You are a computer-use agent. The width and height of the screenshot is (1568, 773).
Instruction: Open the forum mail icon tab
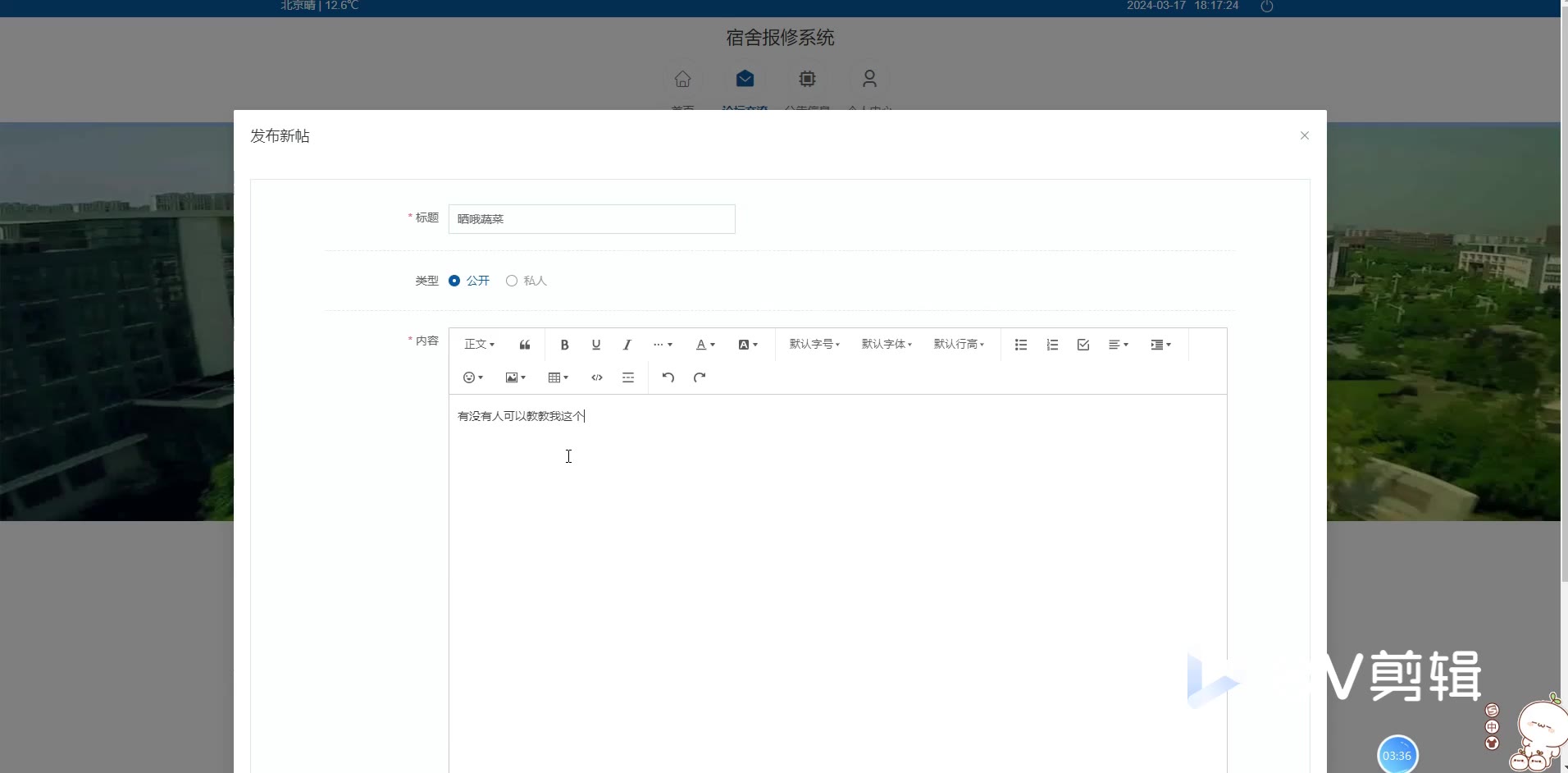745,79
